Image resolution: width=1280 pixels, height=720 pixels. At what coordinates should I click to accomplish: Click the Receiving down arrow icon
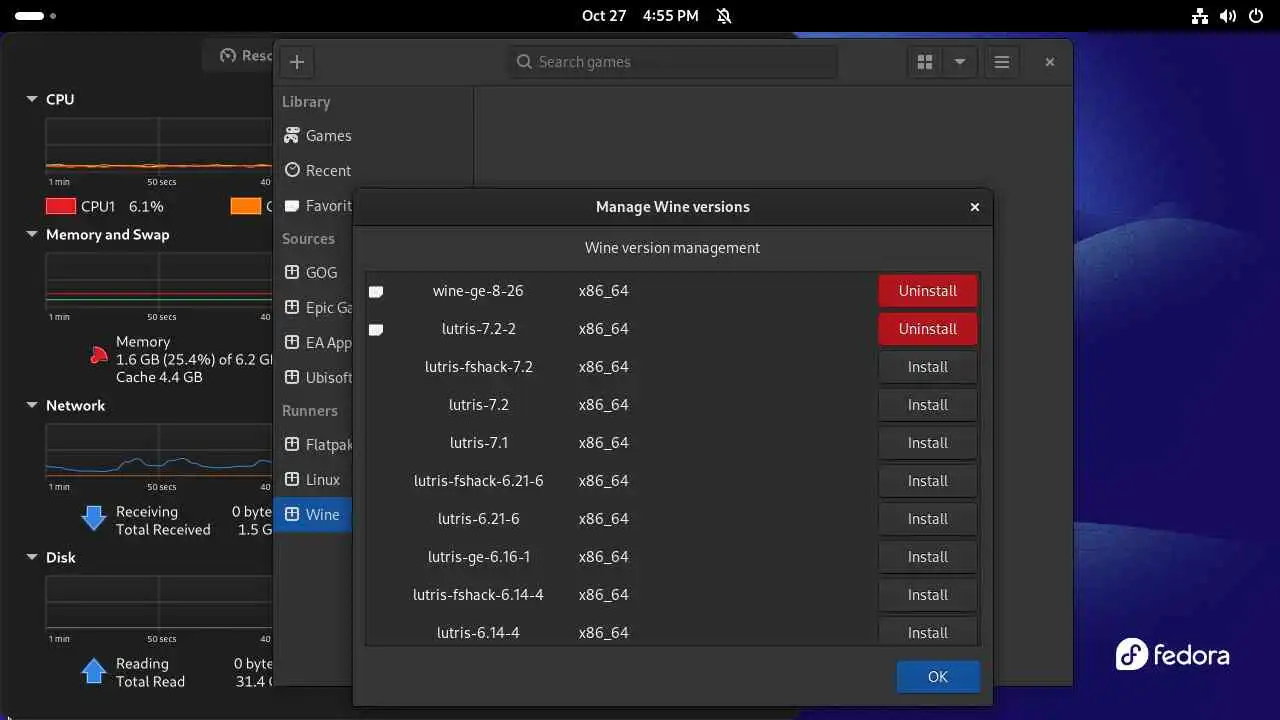94,517
